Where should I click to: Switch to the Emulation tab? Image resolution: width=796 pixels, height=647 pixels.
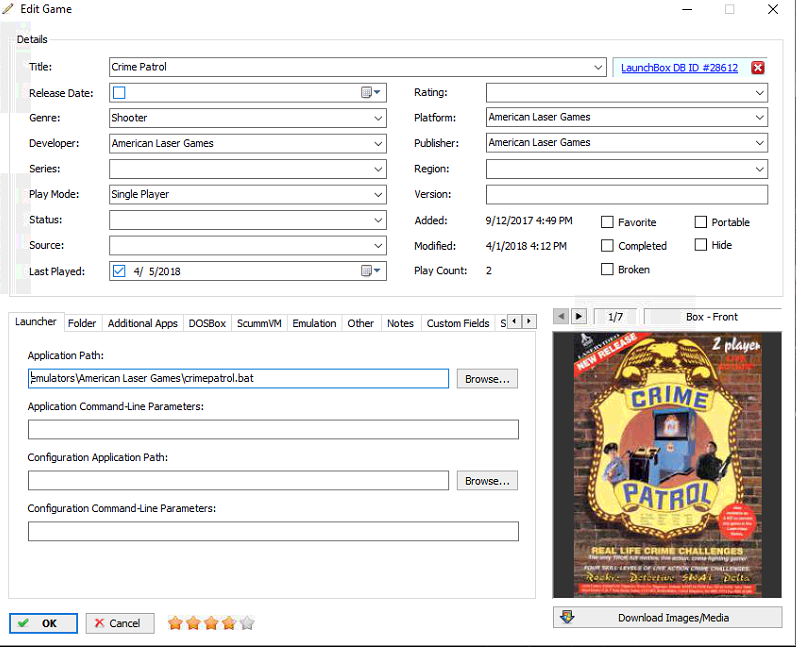pyautogui.click(x=314, y=323)
